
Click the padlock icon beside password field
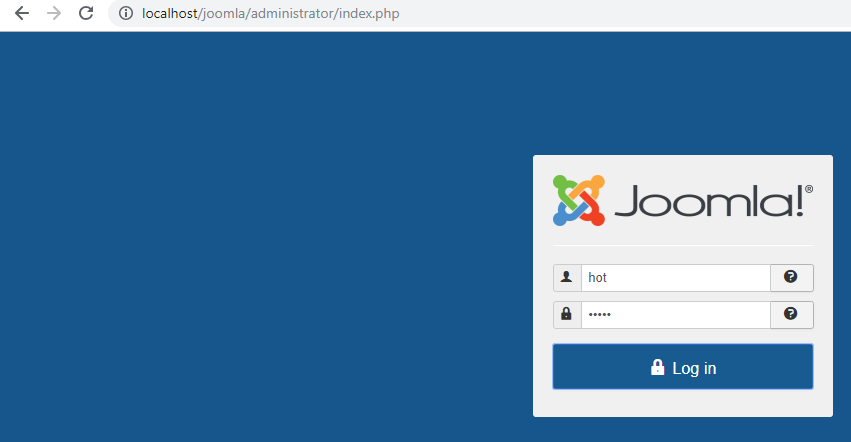click(567, 315)
